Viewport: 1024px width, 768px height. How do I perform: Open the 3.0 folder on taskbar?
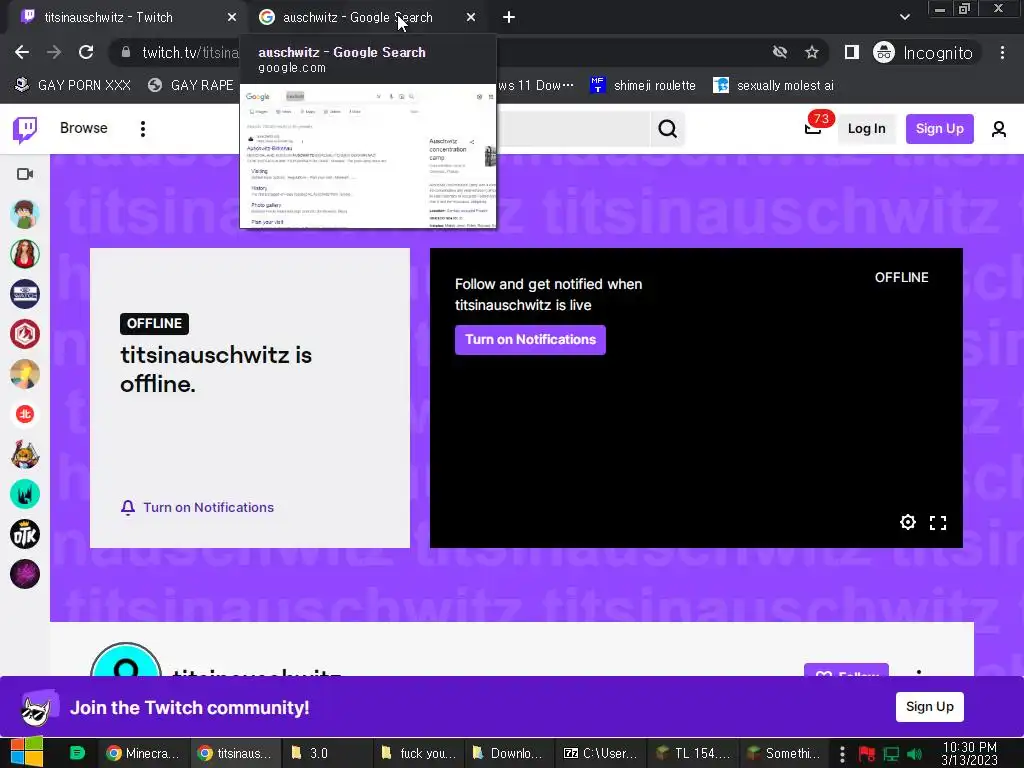(x=327, y=753)
